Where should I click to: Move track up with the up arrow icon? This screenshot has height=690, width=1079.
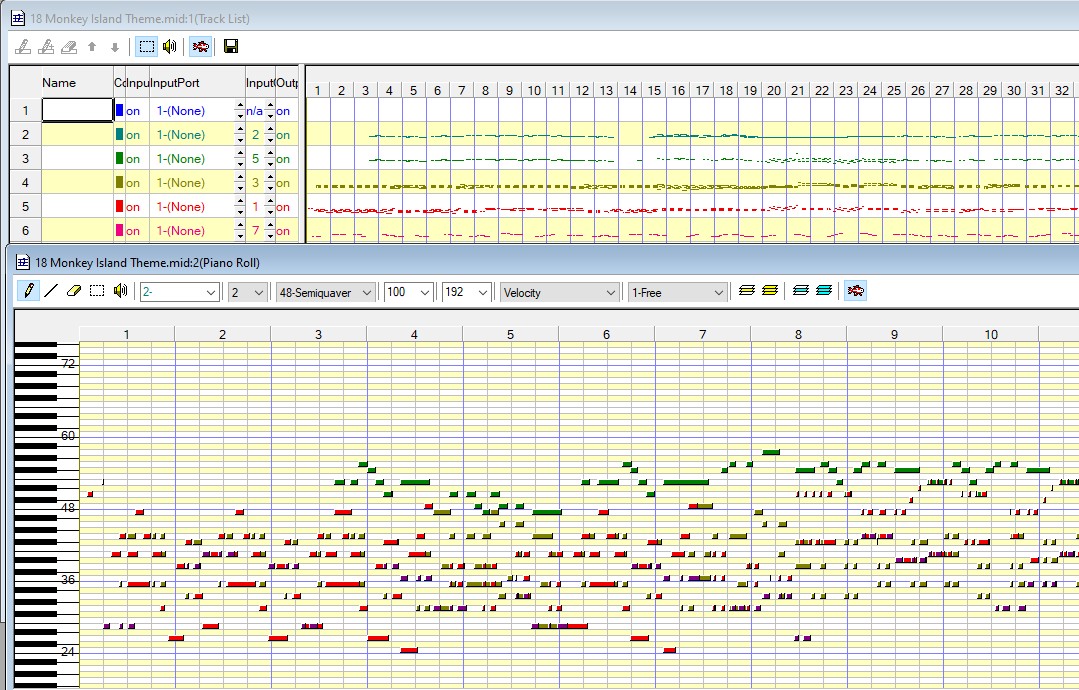pos(92,47)
